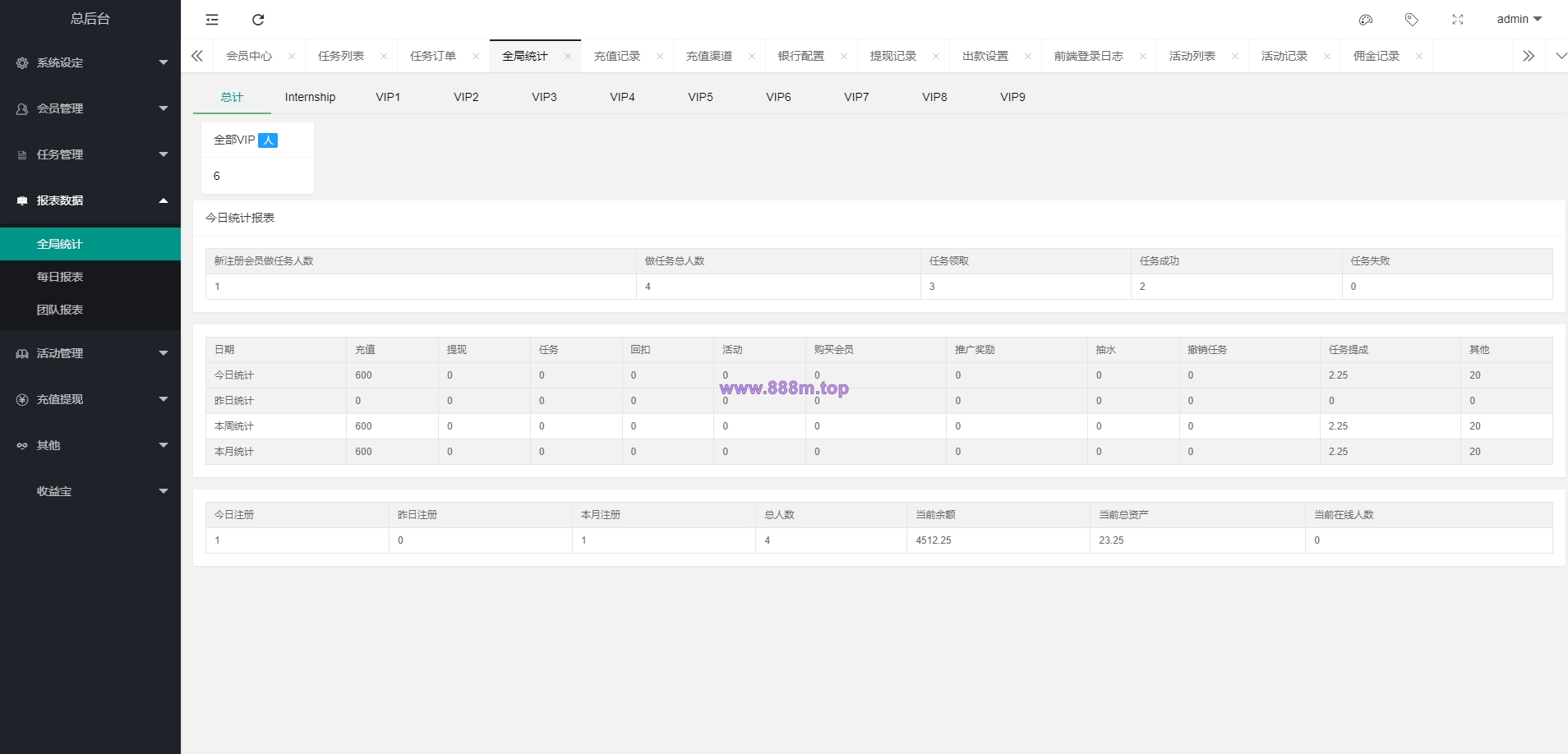Close the 全局统计 tab

point(568,56)
